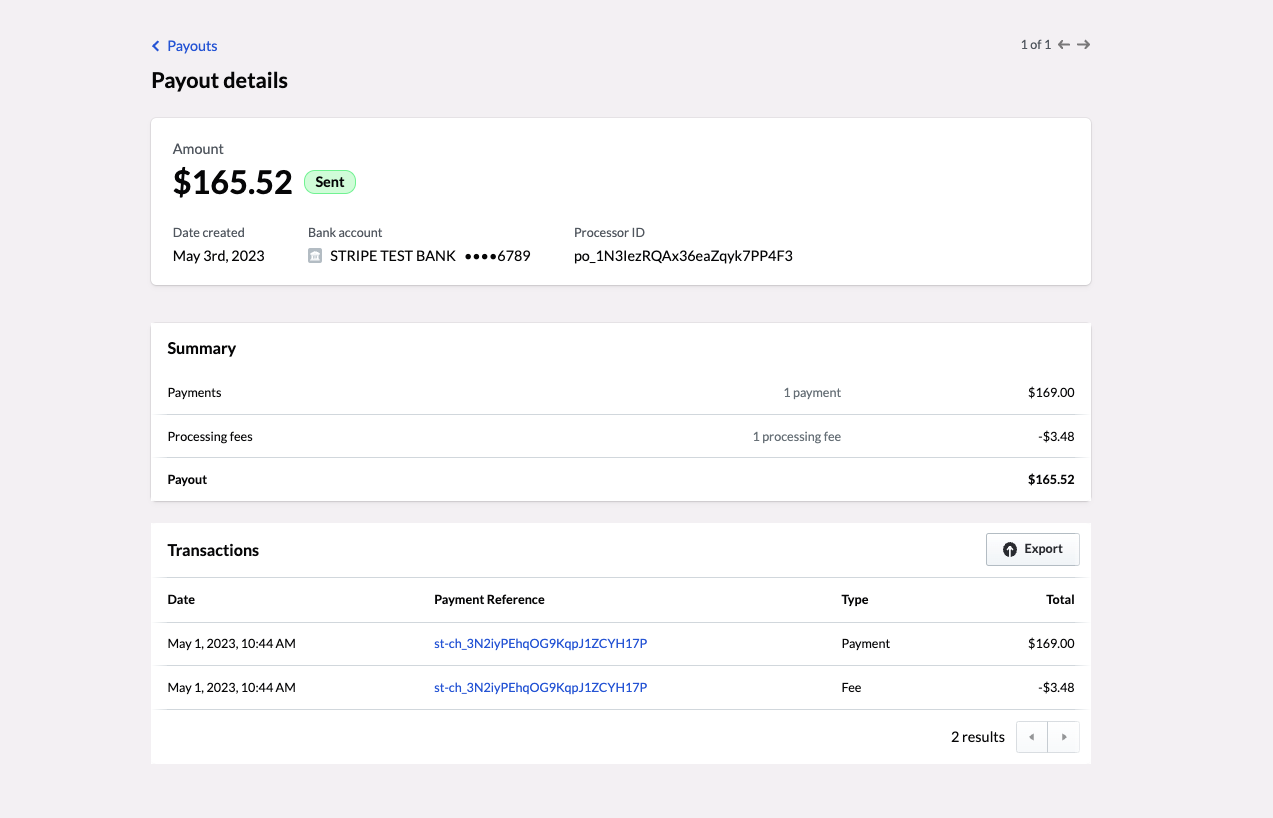Screen dimensions: 1273x818
Task: Select the Processor ID value po_1N3IezRQAx36eaZqyk7PP4F3
Action: click(683, 255)
